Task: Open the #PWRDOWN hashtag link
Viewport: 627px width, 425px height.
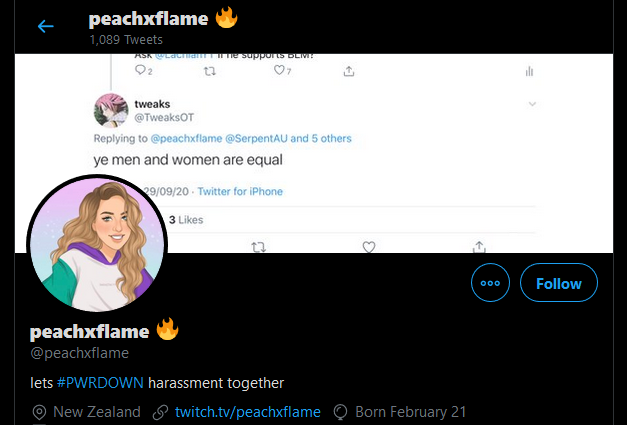Action: pos(101,382)
